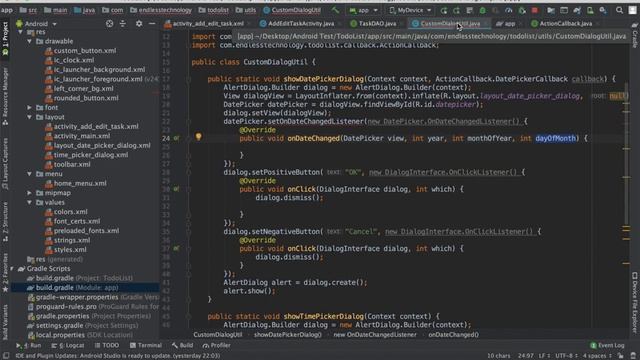Collapse the menu folder

coord(29,174)
